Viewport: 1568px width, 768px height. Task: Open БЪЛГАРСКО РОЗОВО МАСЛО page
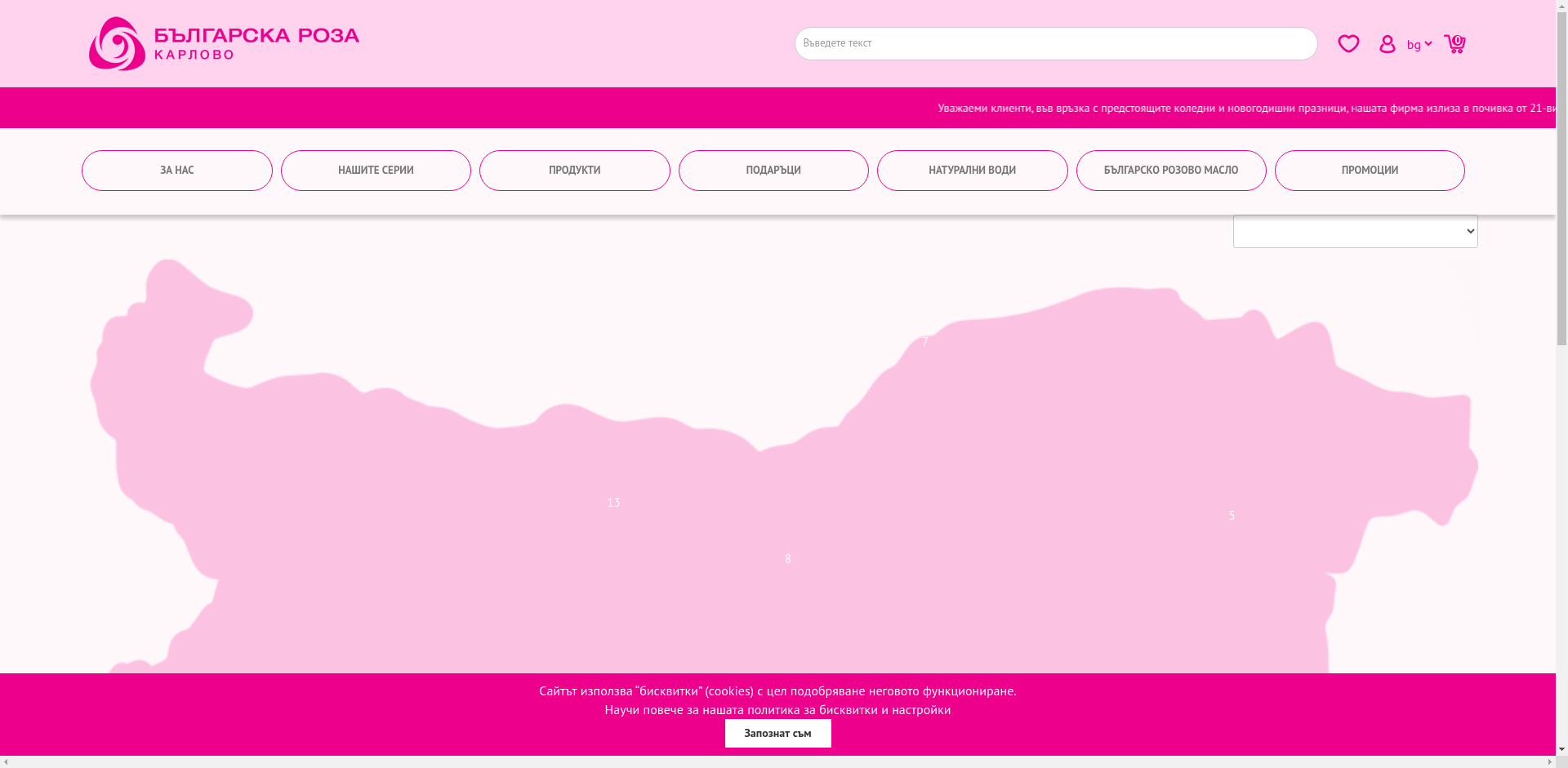click(1171, 171)
